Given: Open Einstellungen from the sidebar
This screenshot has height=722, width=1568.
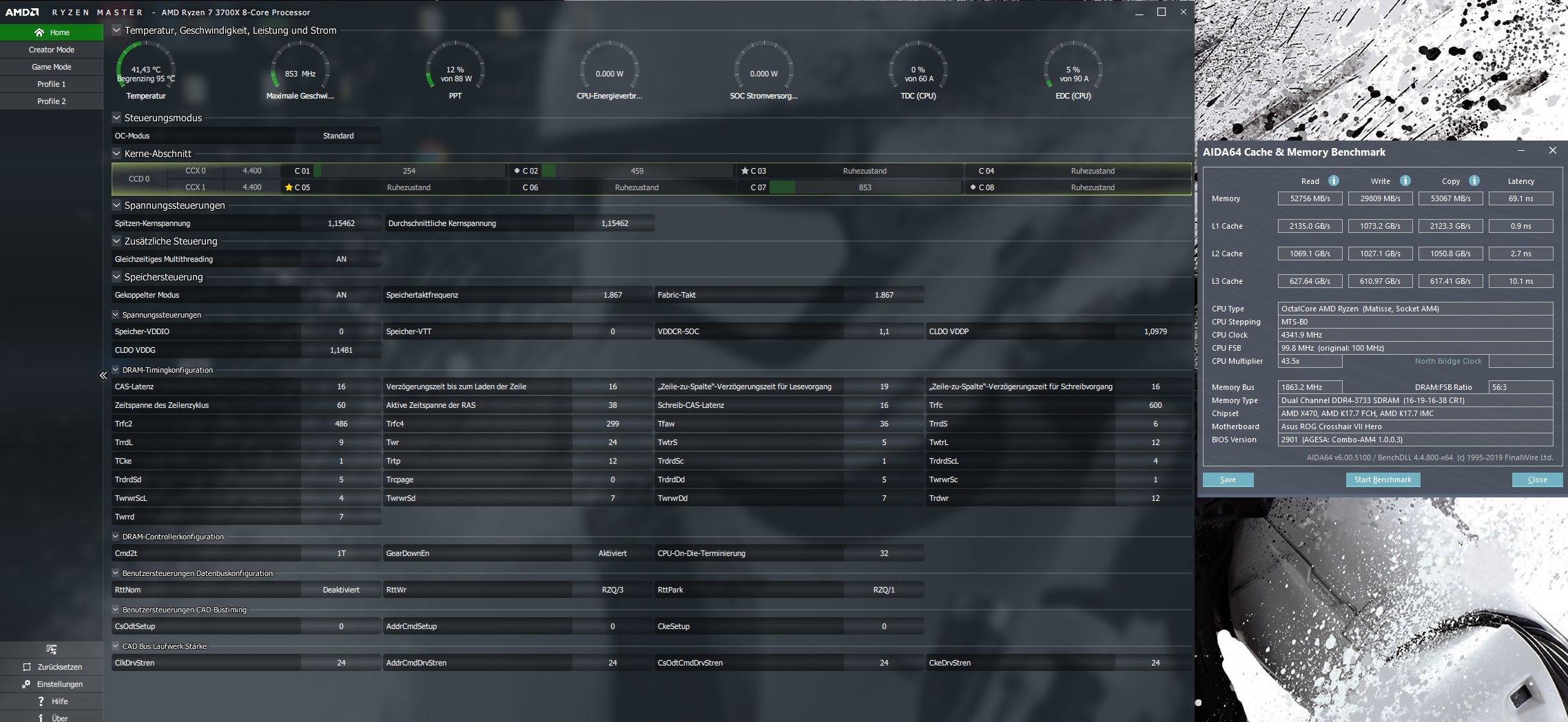Looking at the screenshot, I should [x=52, y=684].
